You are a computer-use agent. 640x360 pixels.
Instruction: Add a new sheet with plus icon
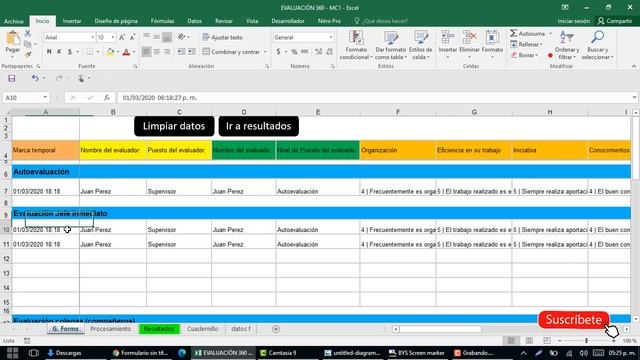[276, 329]
